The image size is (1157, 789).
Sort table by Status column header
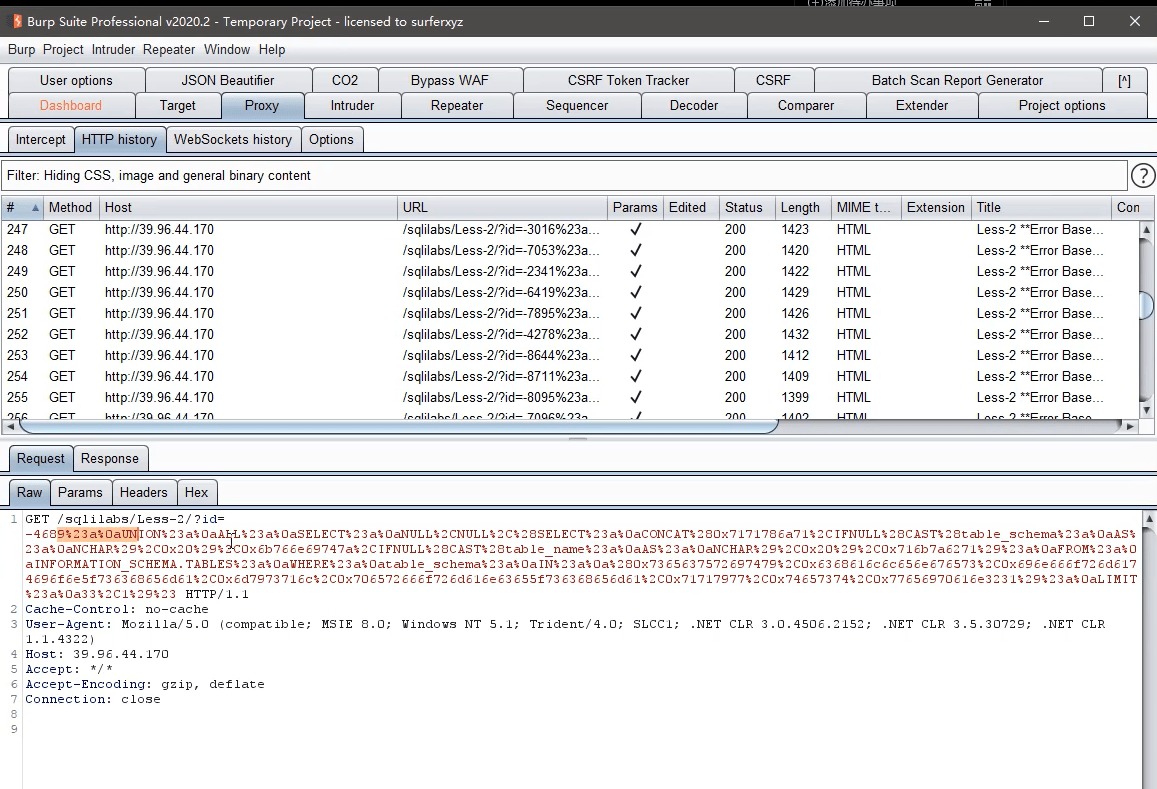coord(744,207)
